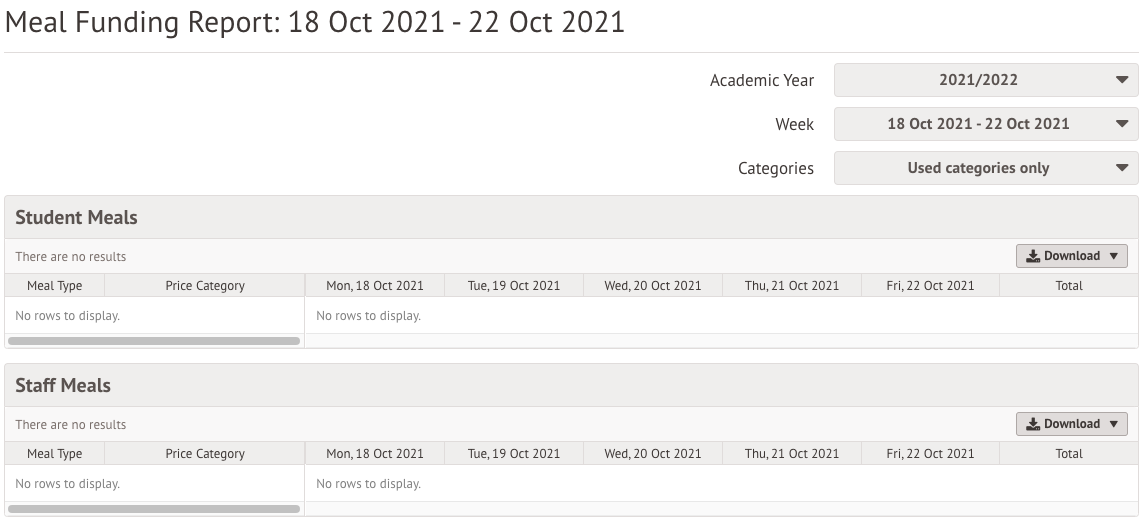Click download tray icon in Student Meals

coord(1033,257)
